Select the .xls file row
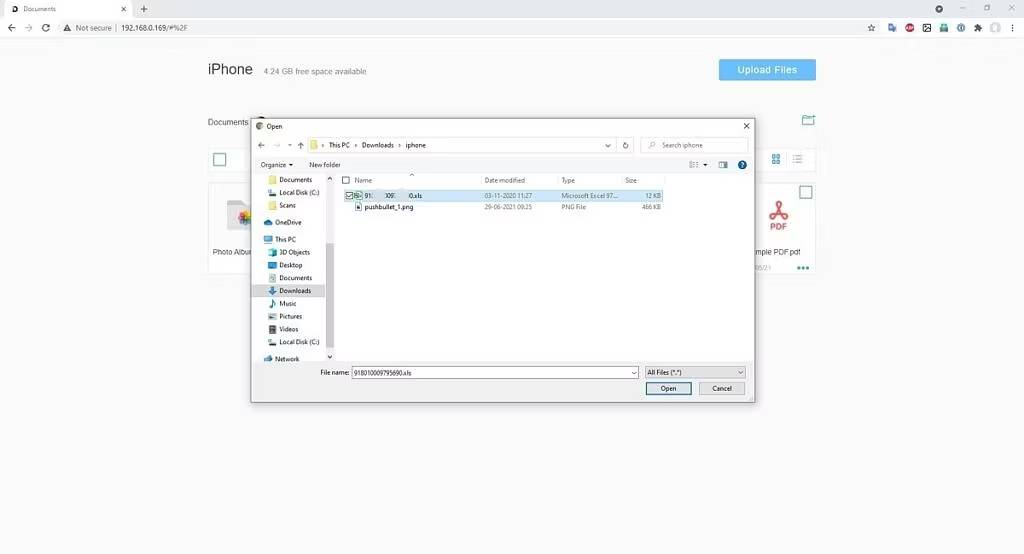Image resolution: width=1024 pixels, height=554 pixels. point(503,195)
